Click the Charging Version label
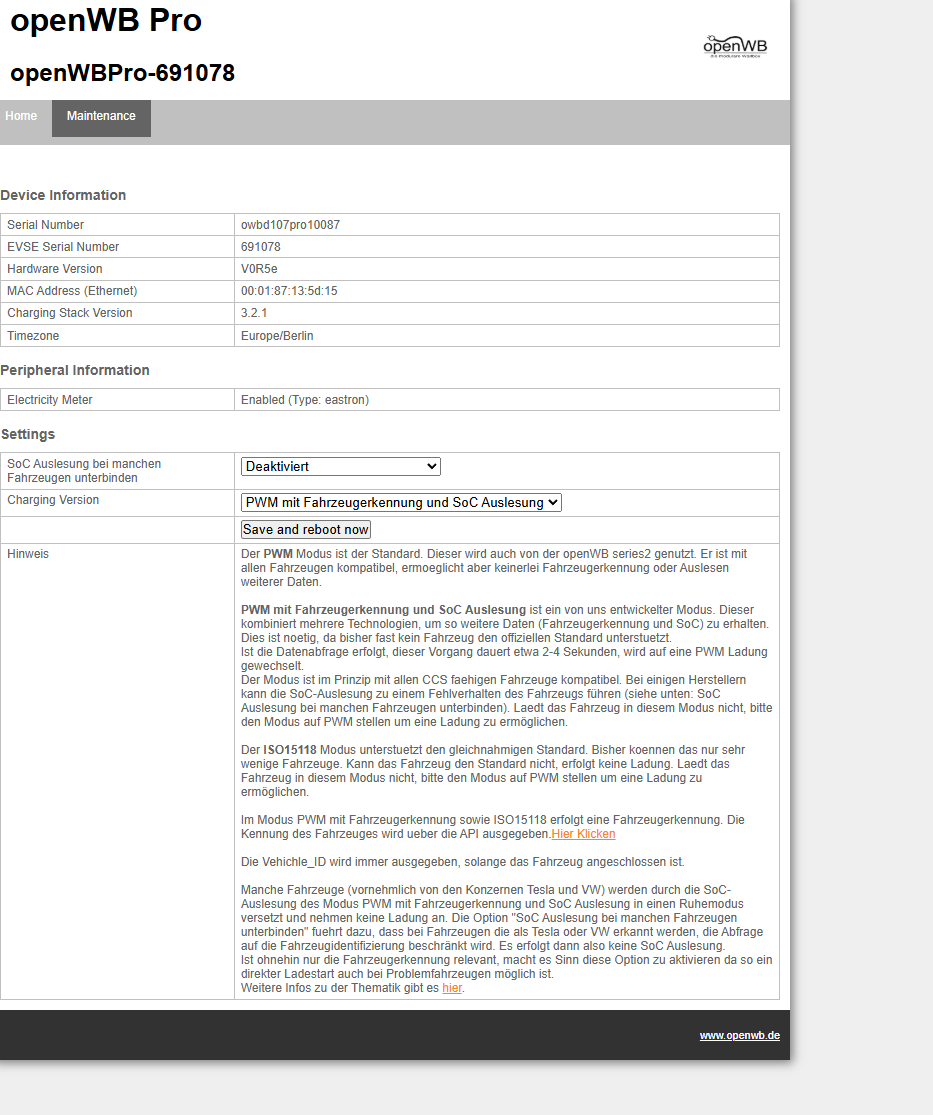 pyautogui.click(x=53, y=500)
